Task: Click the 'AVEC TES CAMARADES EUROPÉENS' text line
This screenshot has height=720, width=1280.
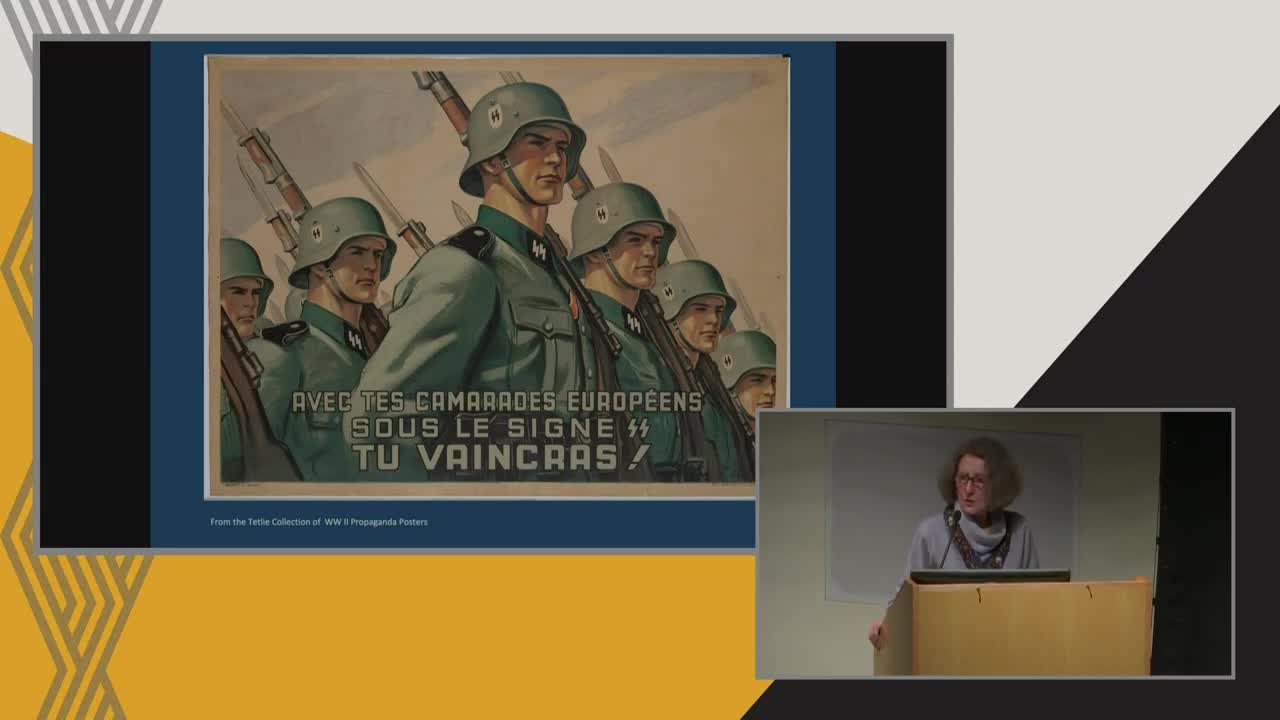Action: tap(496, 402)
